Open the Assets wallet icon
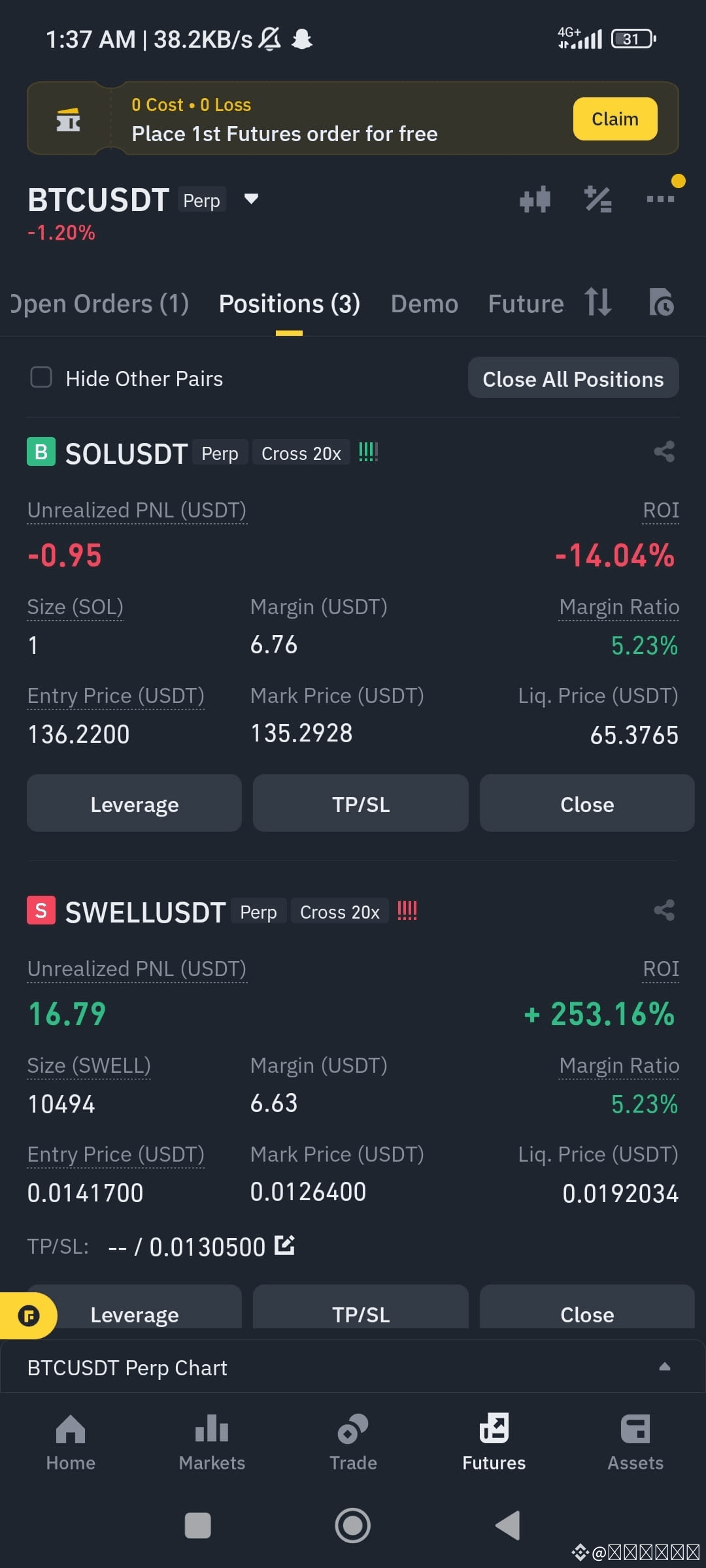The height and width of the screenshot is (1568, 706). (635, 1429)
